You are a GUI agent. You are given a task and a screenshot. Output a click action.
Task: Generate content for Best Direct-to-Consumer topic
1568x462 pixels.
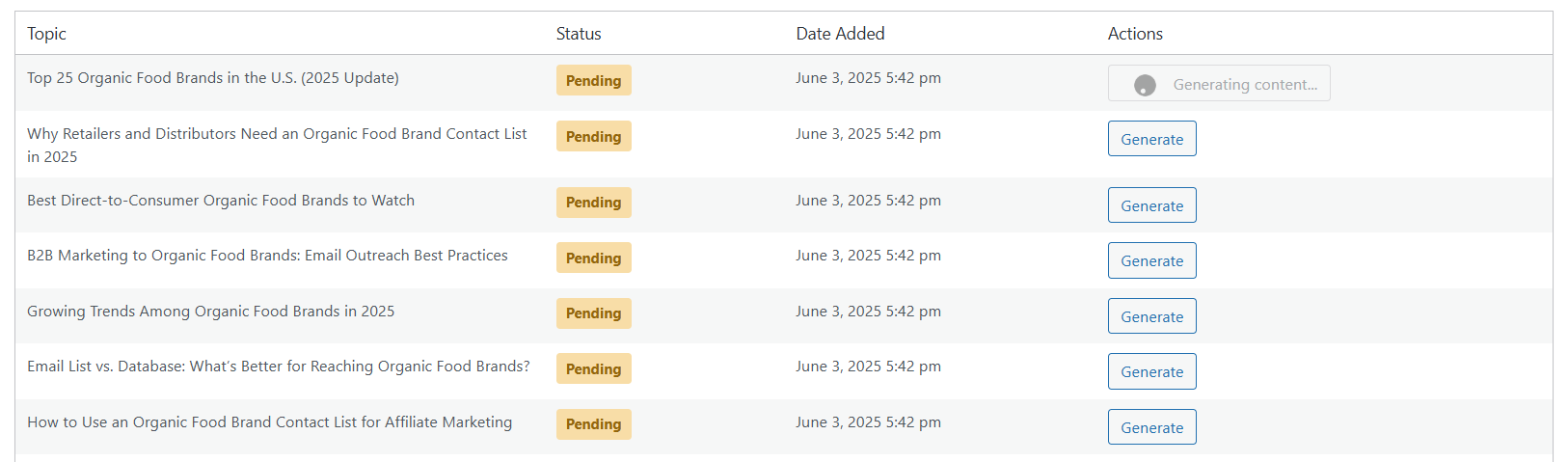tap(1151, 205)
